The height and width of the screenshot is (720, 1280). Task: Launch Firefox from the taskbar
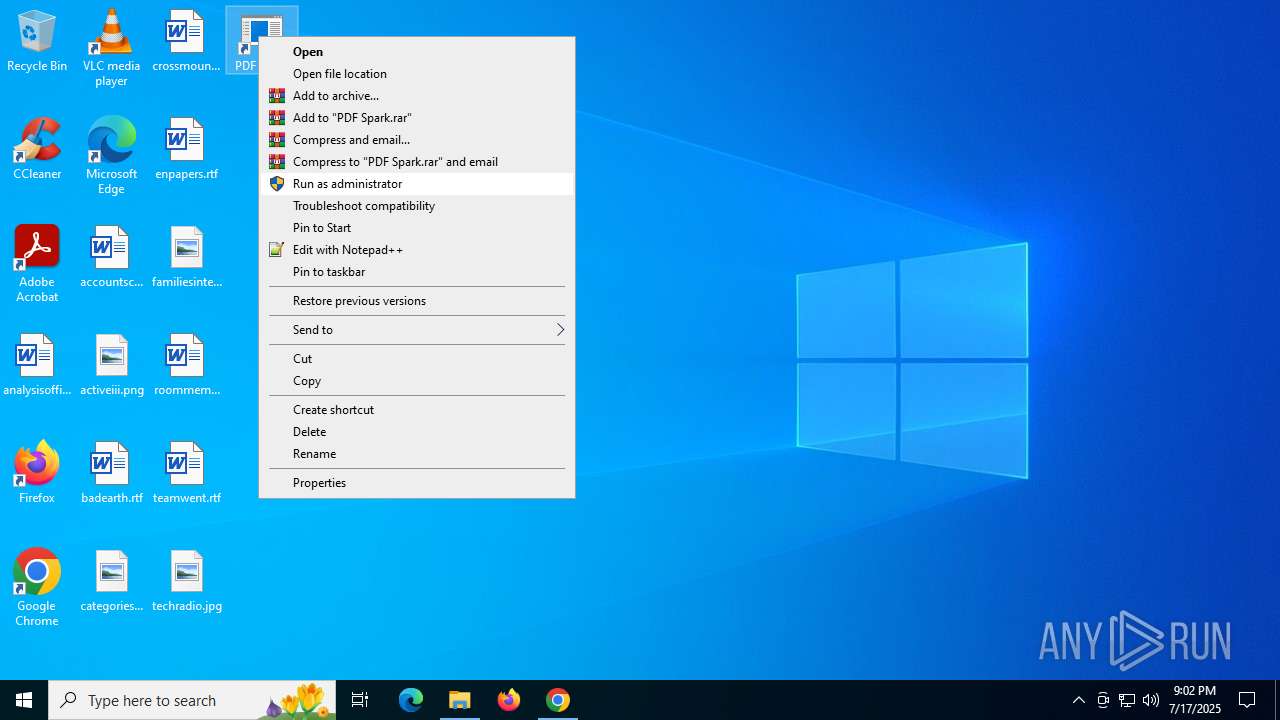(509, 700)
